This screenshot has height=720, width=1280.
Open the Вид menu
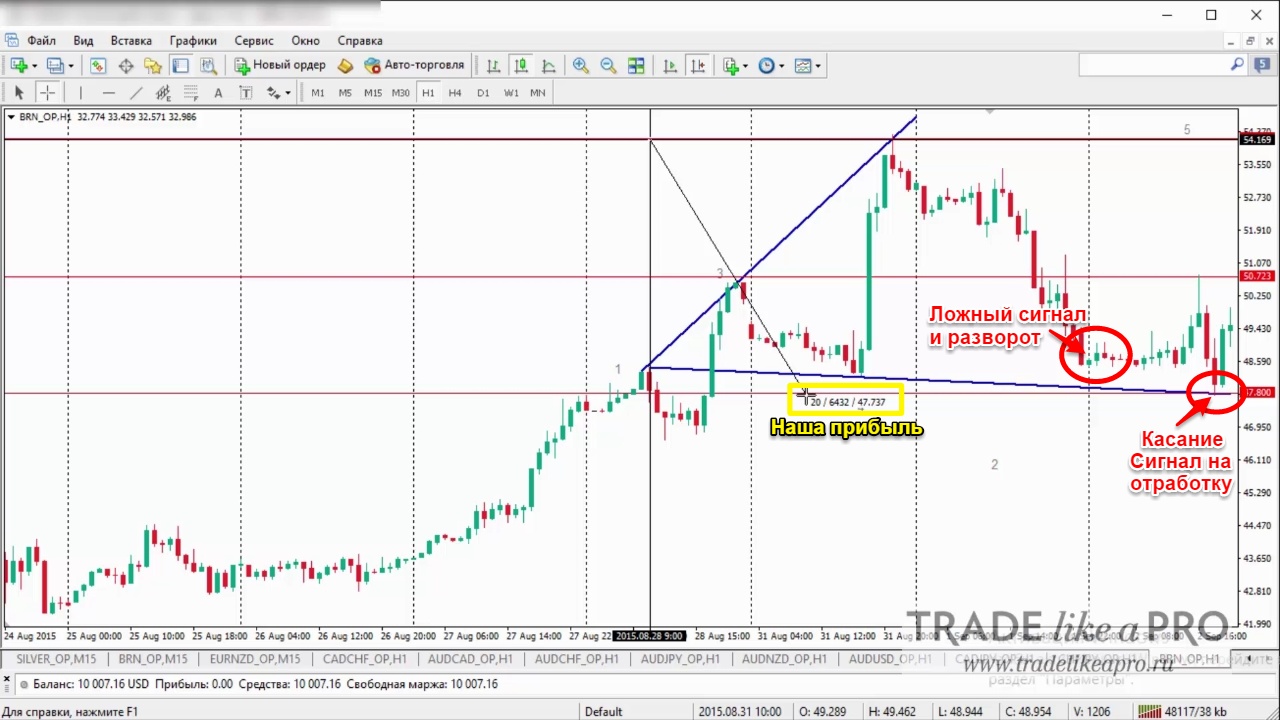[83, 41]
